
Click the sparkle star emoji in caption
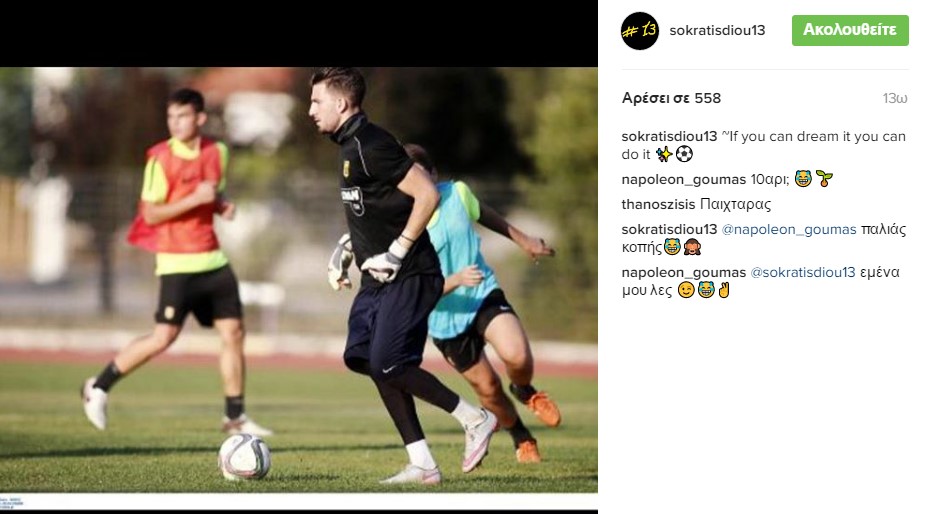click(664, 154)
